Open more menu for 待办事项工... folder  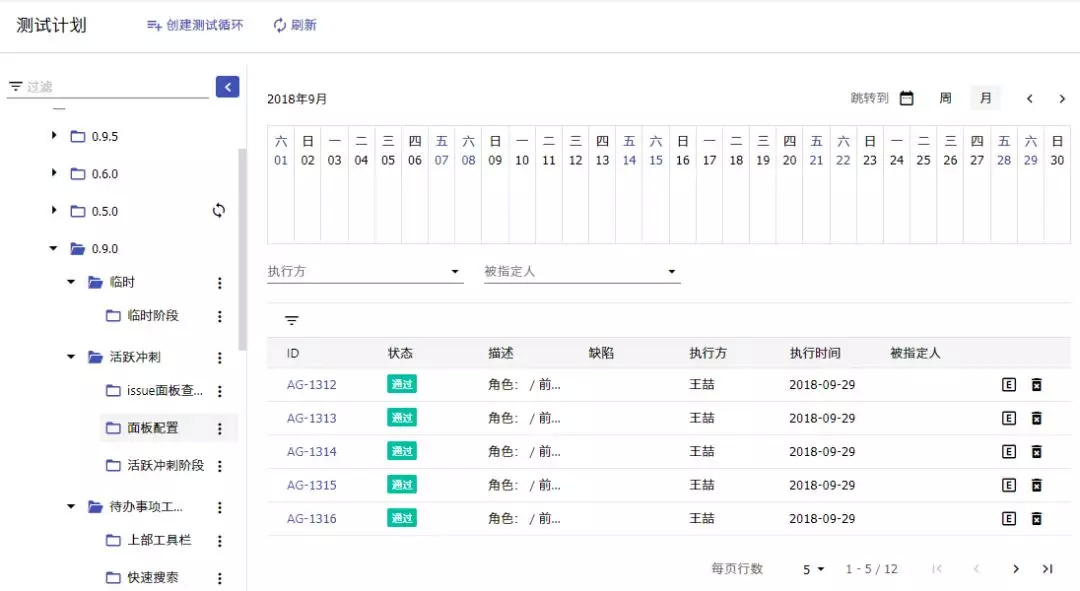pos(220,508)
